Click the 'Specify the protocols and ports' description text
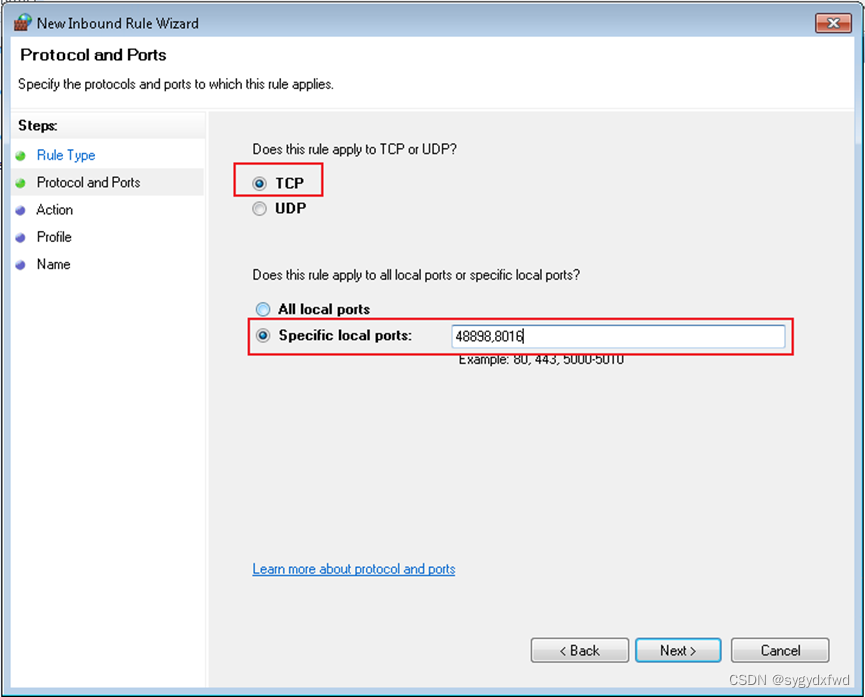 (176, 84)
